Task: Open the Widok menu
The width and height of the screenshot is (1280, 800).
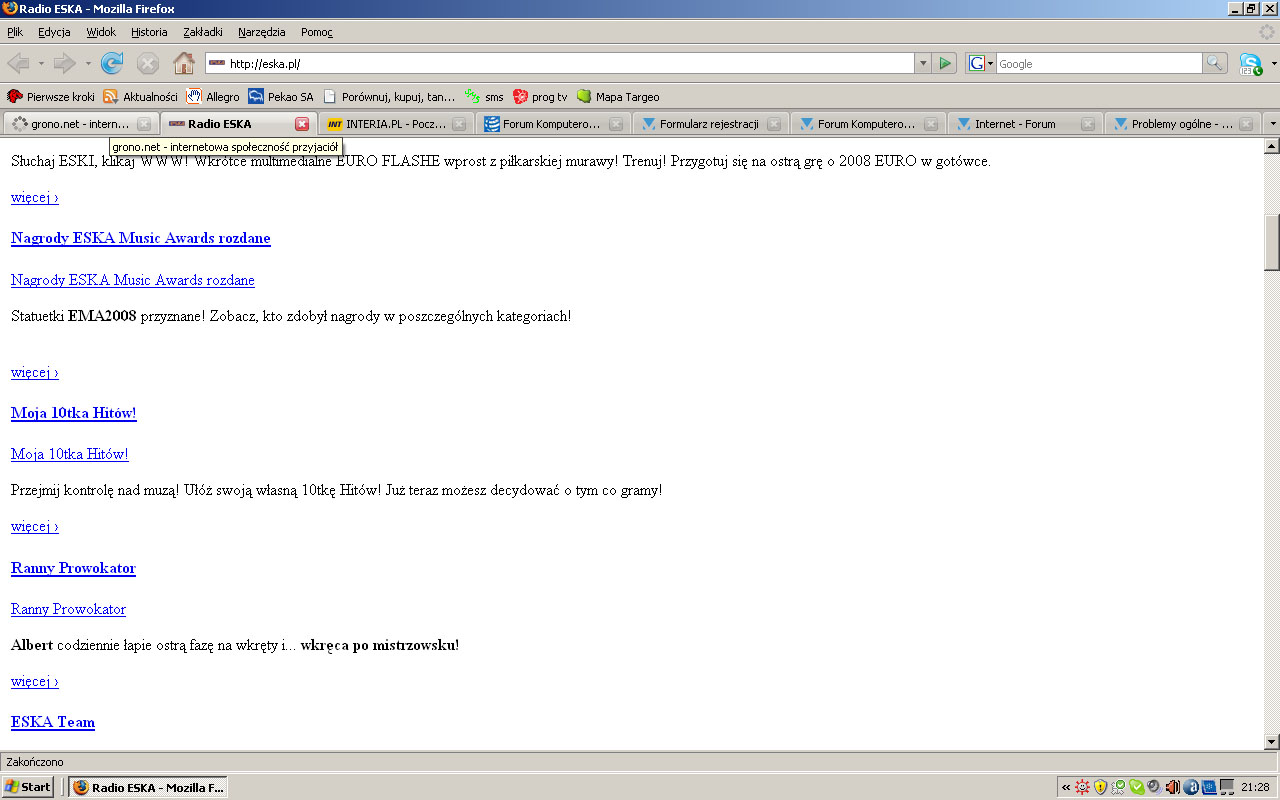Action: (101, 32)
